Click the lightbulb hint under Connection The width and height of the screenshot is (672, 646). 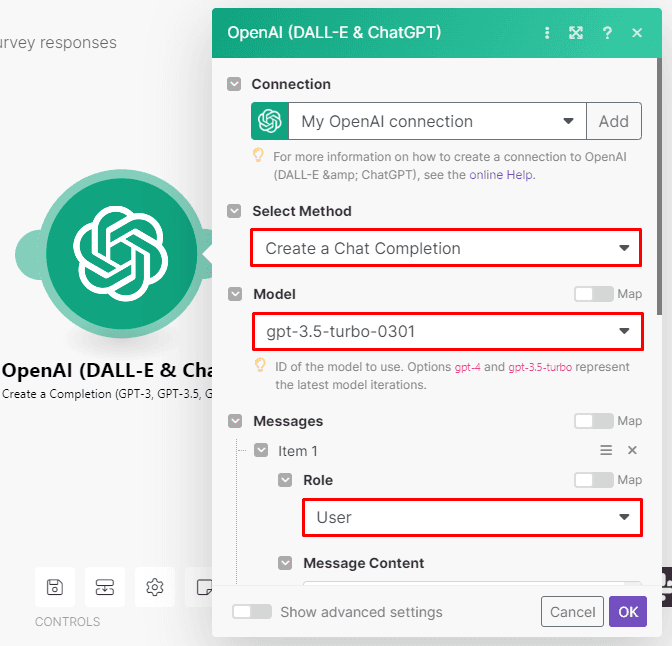258,155
